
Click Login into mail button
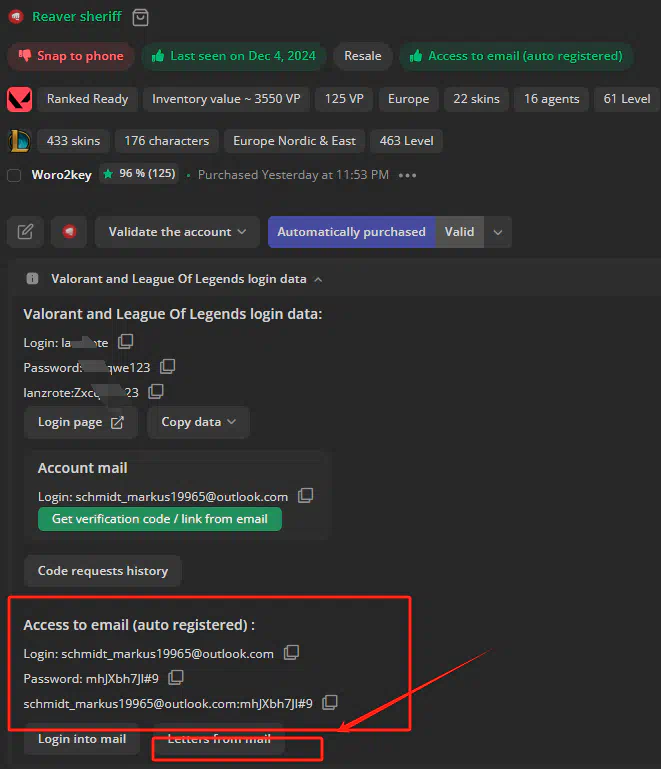[x=82, y=739]
